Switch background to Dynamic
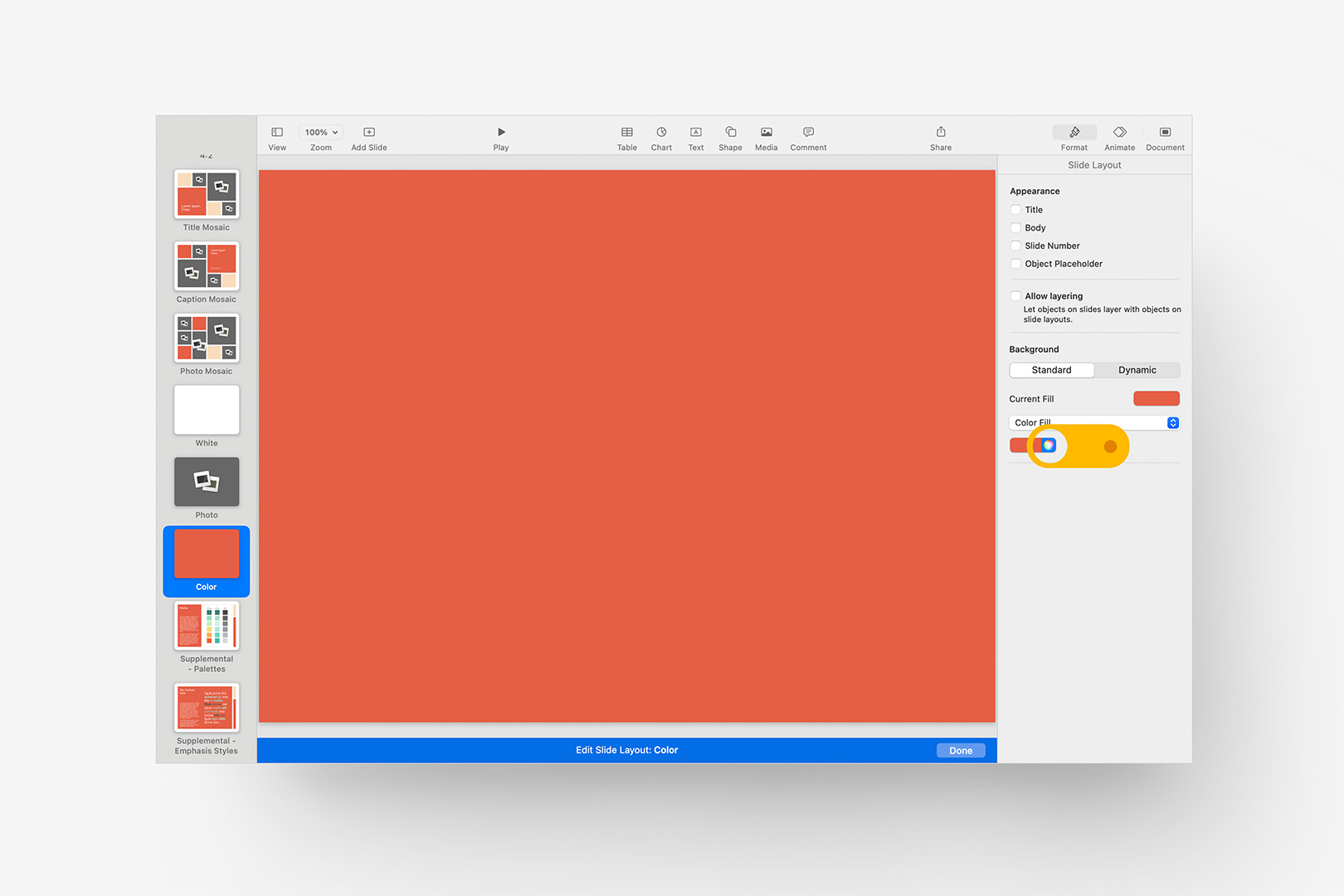This screenshot has width=1344, height=896. [1137, 370]
